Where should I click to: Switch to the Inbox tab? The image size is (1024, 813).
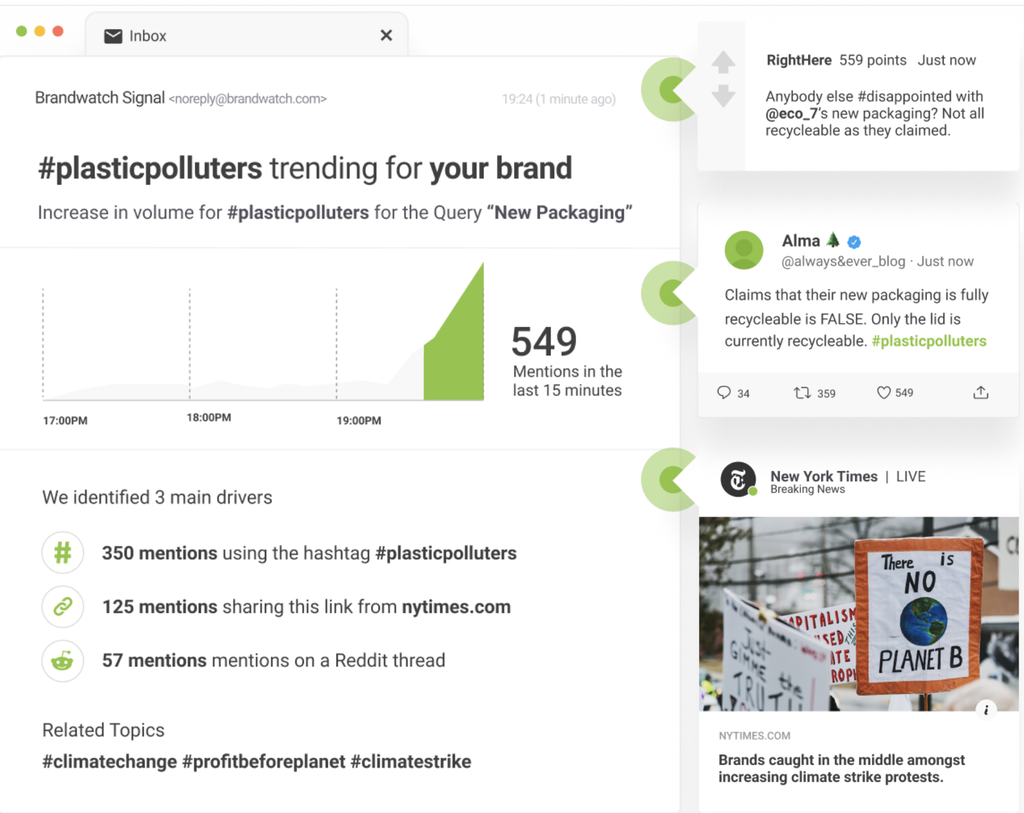147,36
